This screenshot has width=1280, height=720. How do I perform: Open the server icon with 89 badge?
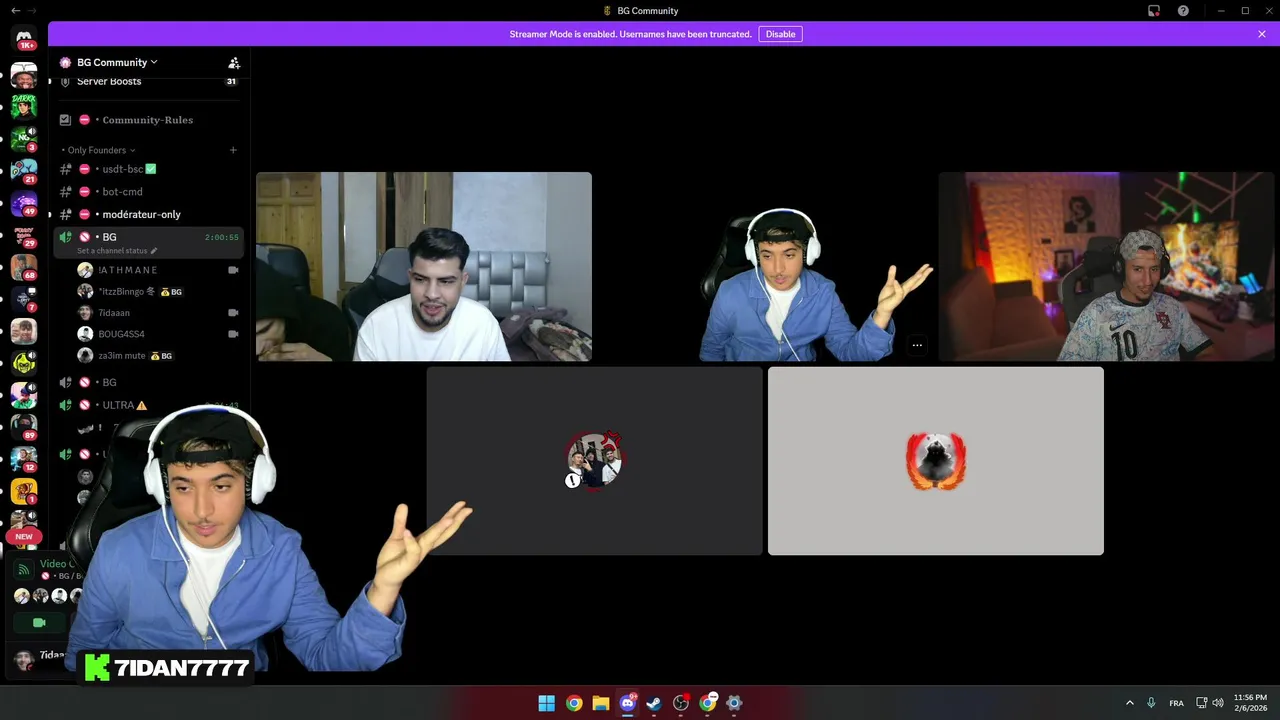(x=24, y=427)
